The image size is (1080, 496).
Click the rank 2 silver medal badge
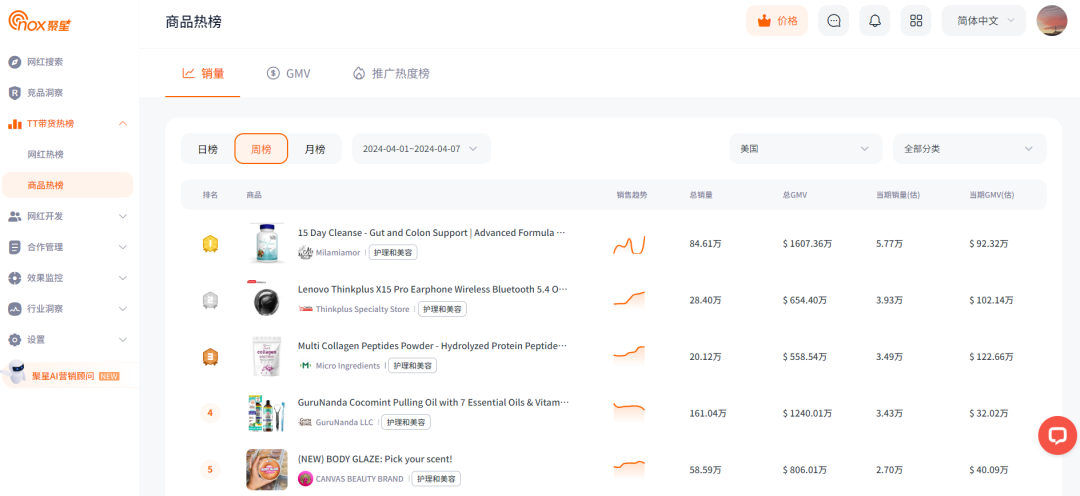click(210, 300)
